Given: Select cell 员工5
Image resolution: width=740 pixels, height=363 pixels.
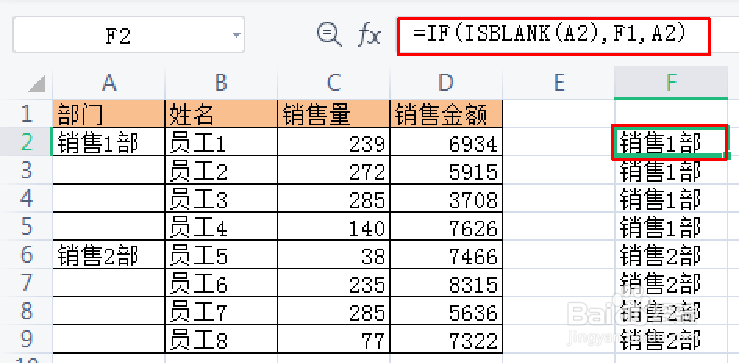Looking at the screenshot, I should (221, 255).
